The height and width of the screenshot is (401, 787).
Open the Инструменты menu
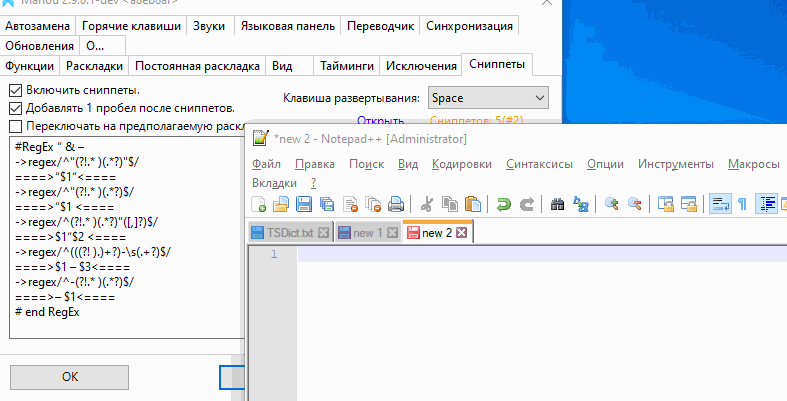click(676, 164)
